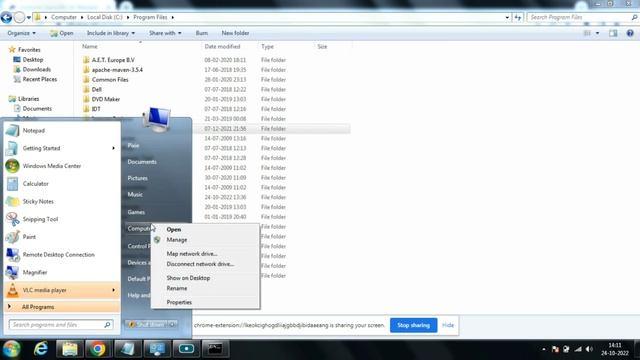Screen dimensions: 640x360
Task: Launch Remote Desktop Connection
Action: [61, 255]
